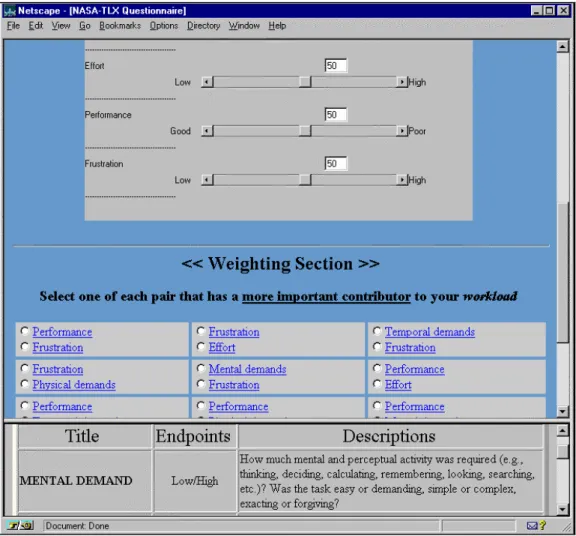Select Frustration radio in the Frustration/Effort pair

click(x=201, y=331)
